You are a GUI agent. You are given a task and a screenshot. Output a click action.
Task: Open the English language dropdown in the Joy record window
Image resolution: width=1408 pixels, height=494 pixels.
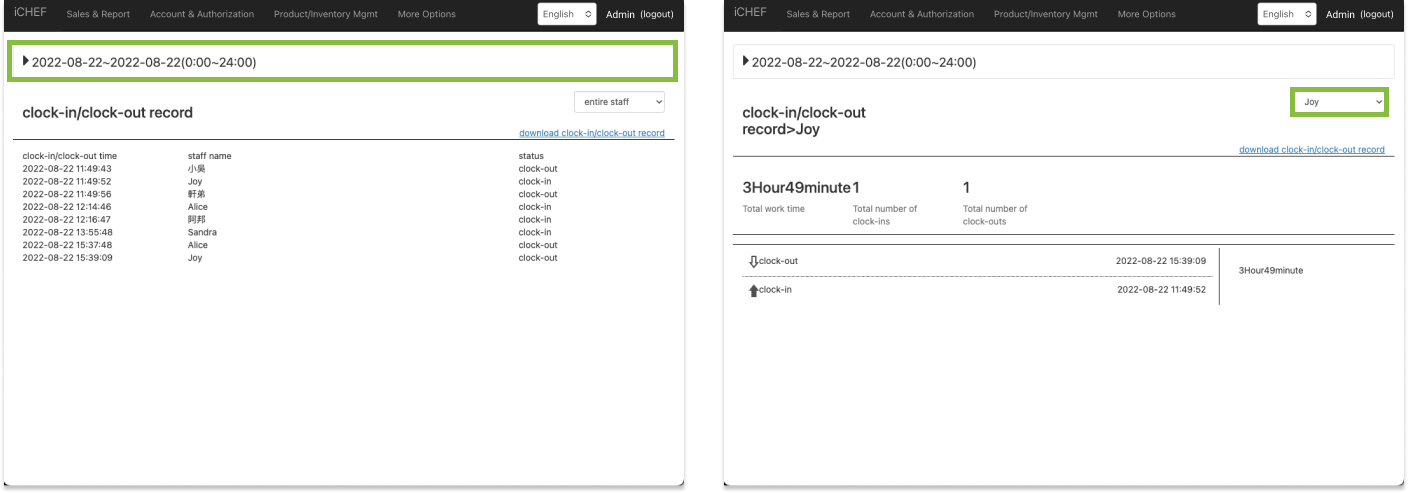point(1287,14)
